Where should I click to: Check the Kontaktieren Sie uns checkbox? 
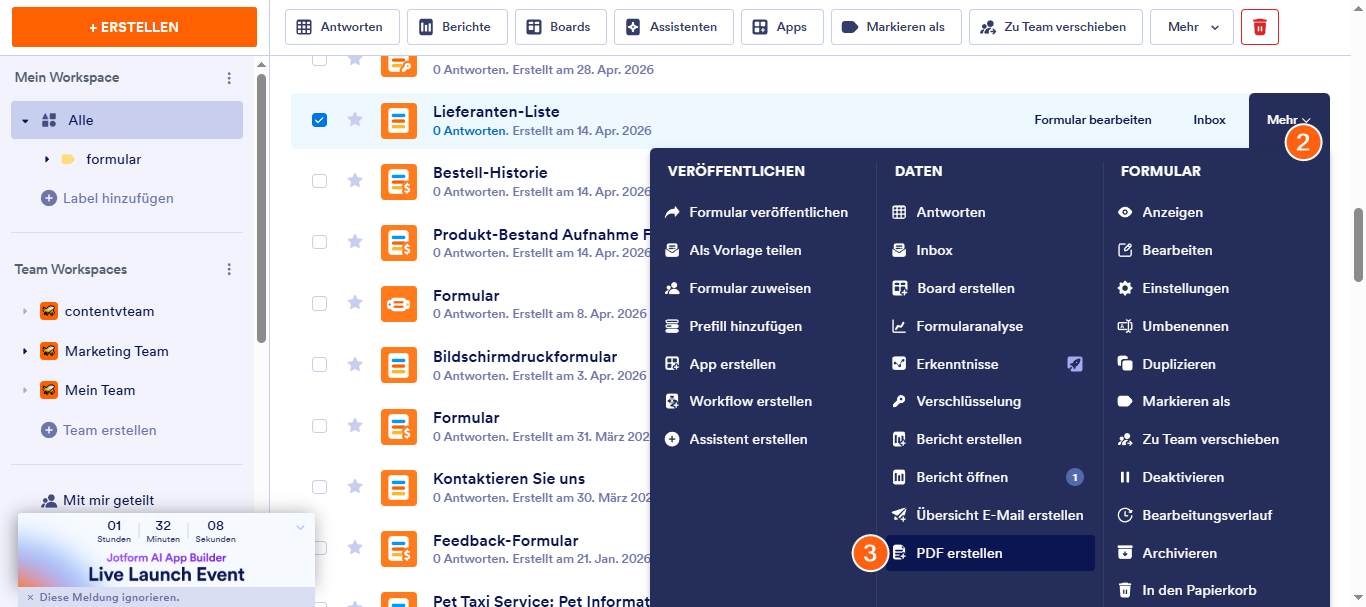point(319,487)
